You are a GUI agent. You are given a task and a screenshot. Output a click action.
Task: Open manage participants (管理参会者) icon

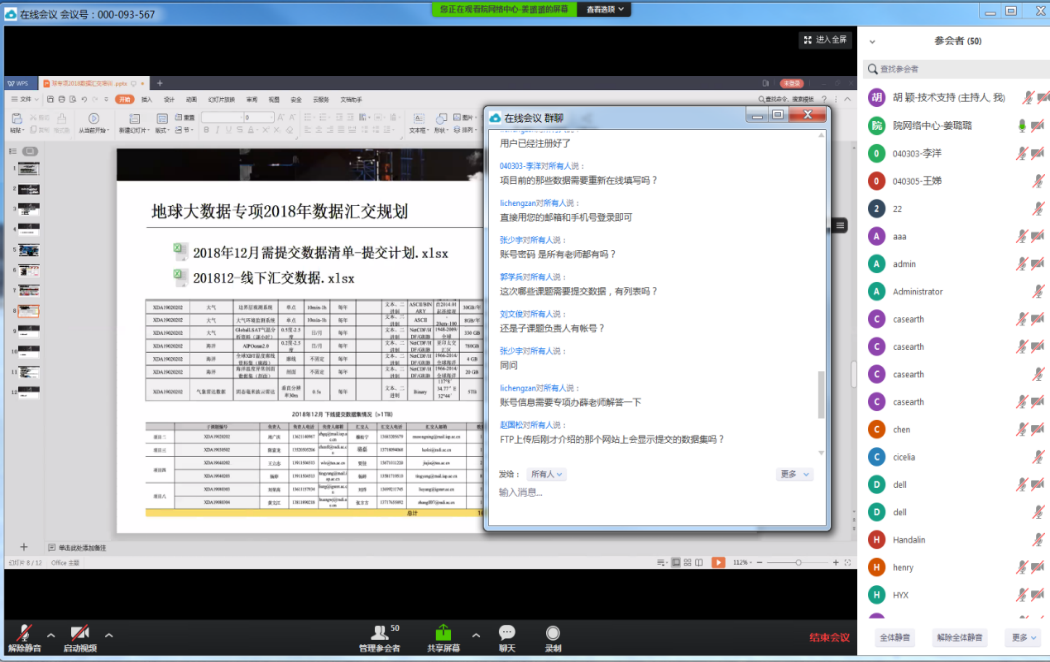pyautogui.click(x=379, y=632)
